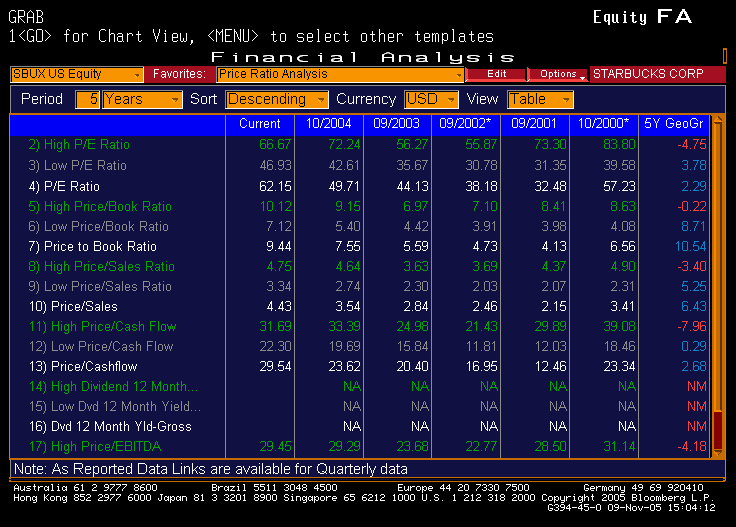
Task: Open the SBUX US Equity security dropdown
Action: point(77,74)
